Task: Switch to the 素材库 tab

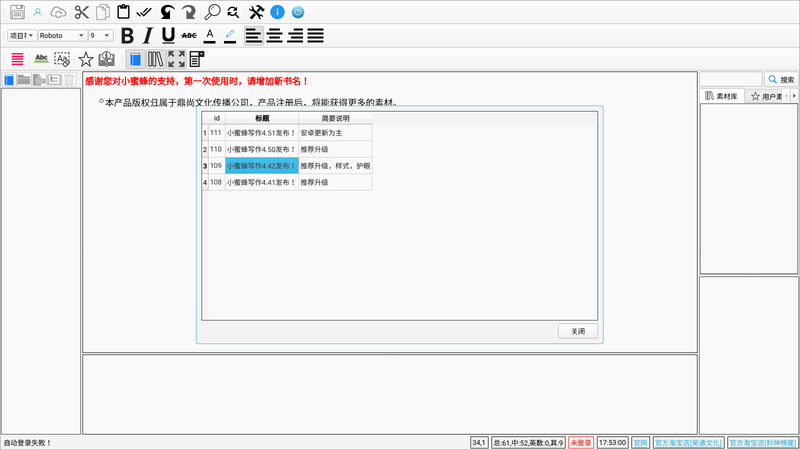Action: 721,96
